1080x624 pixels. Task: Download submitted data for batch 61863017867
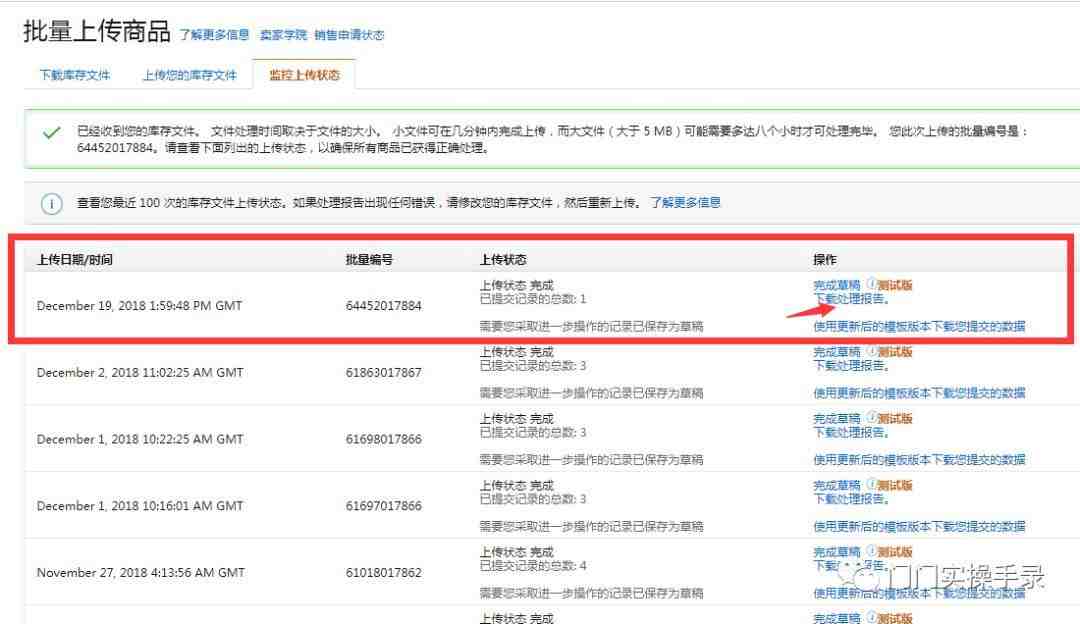tap(920, 393)
